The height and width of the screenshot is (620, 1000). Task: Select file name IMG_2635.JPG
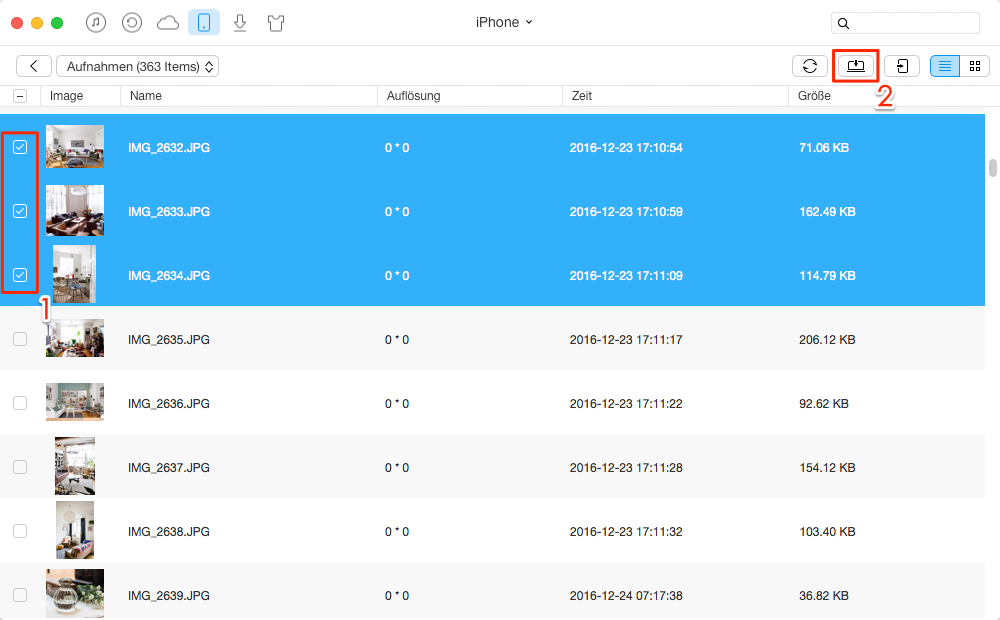point(168,339)
